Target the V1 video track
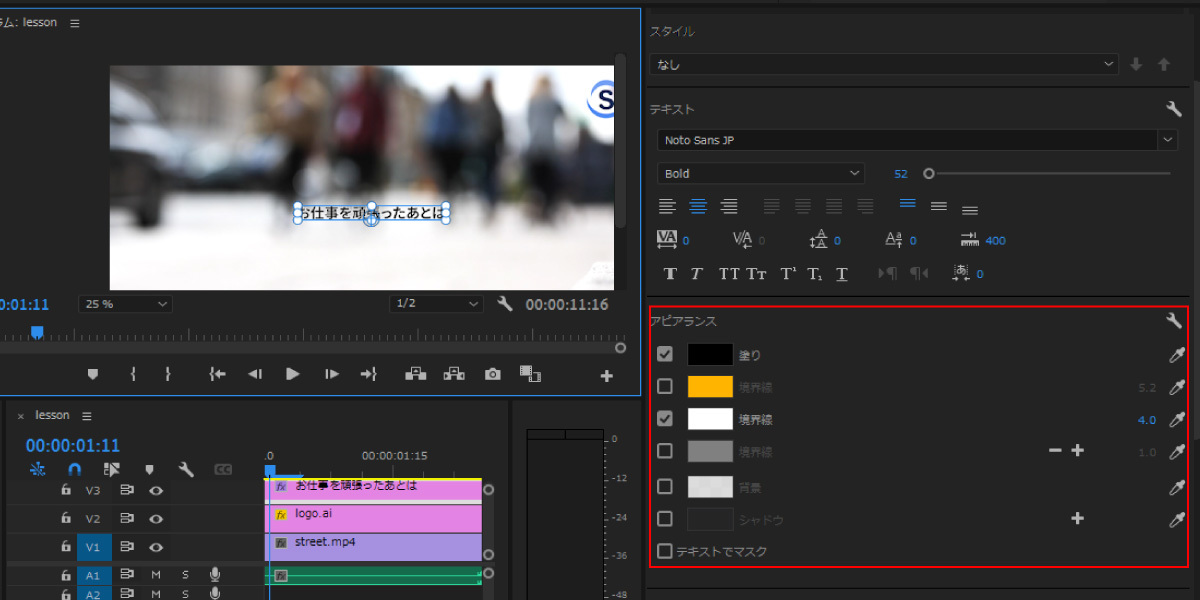The width and height of the screenshot is (1200, 600). click(x=93, y=547)
